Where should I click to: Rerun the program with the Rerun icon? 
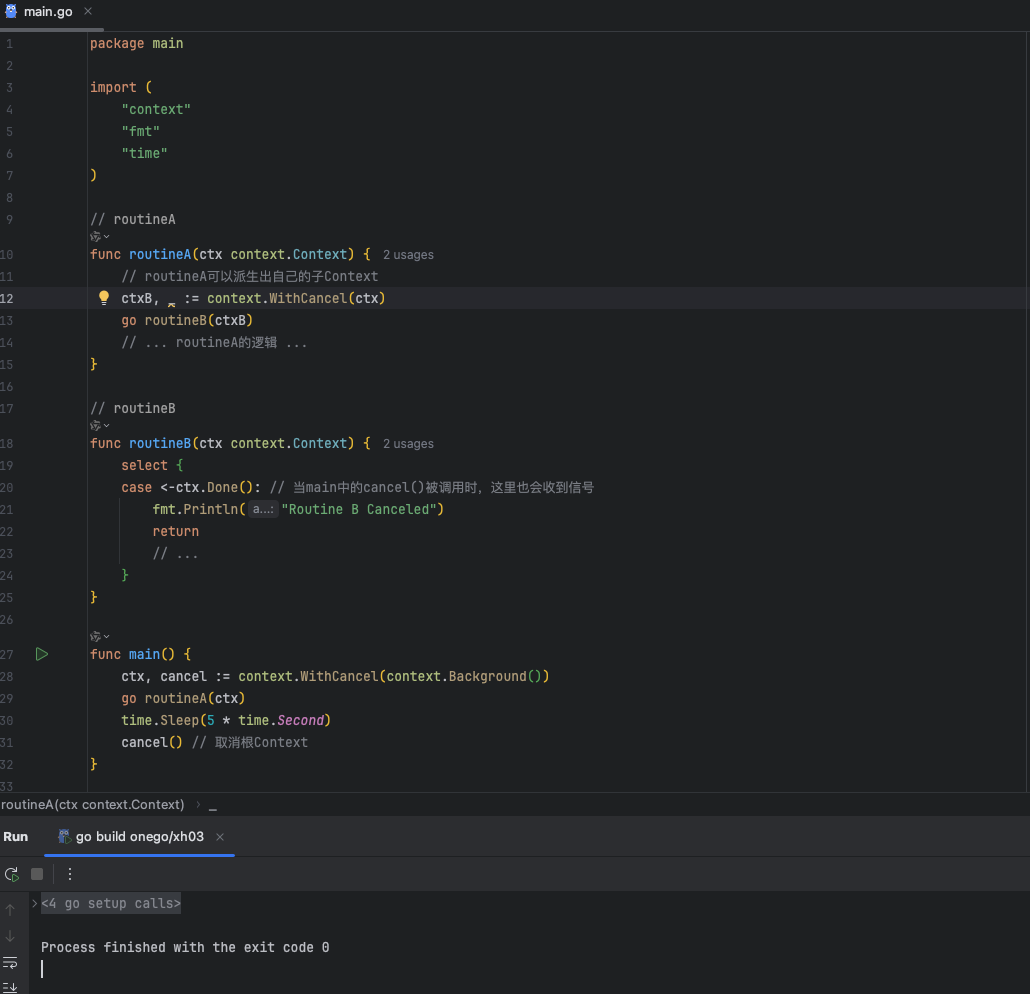click(x=12, y=874)
